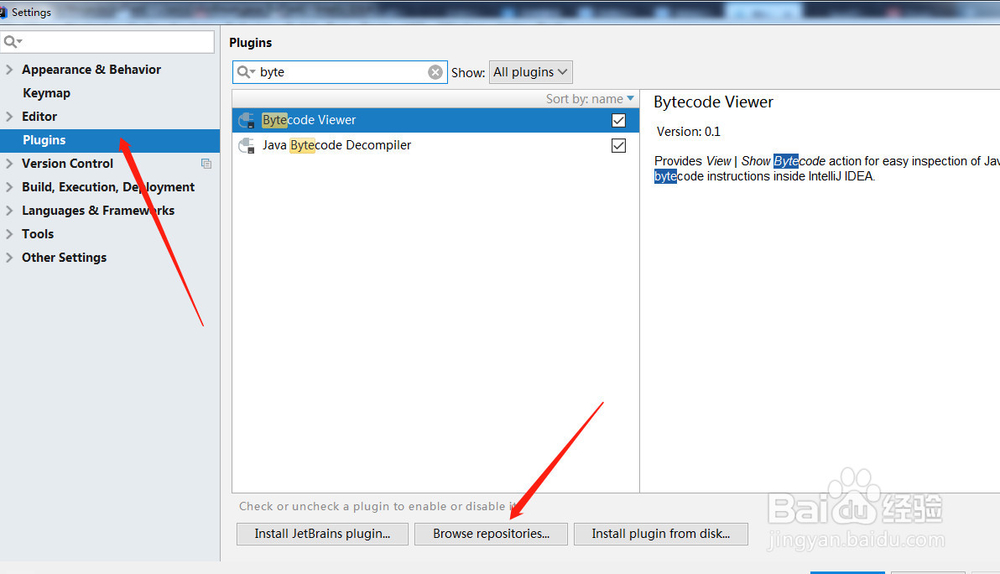Expand the Tools settings section

point(9,234)
